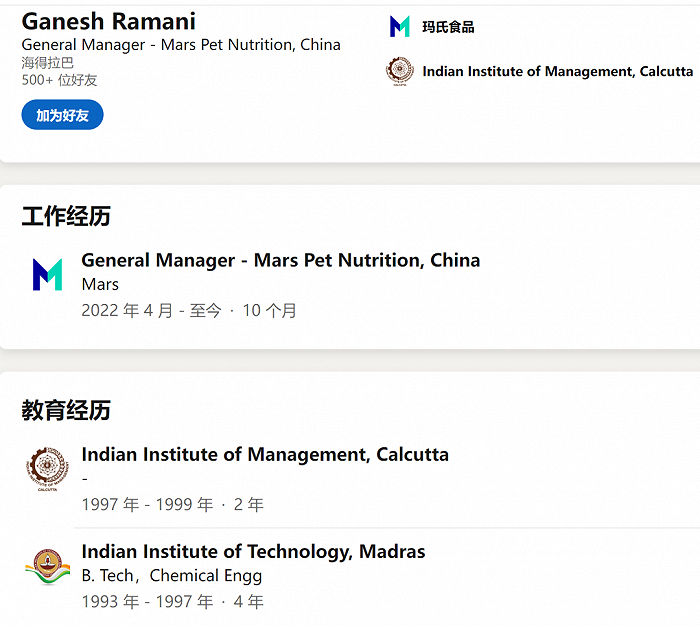Click the Mars company name under the job title
The height and width of the screenshot is (626, 700).
tap(100, 284)
